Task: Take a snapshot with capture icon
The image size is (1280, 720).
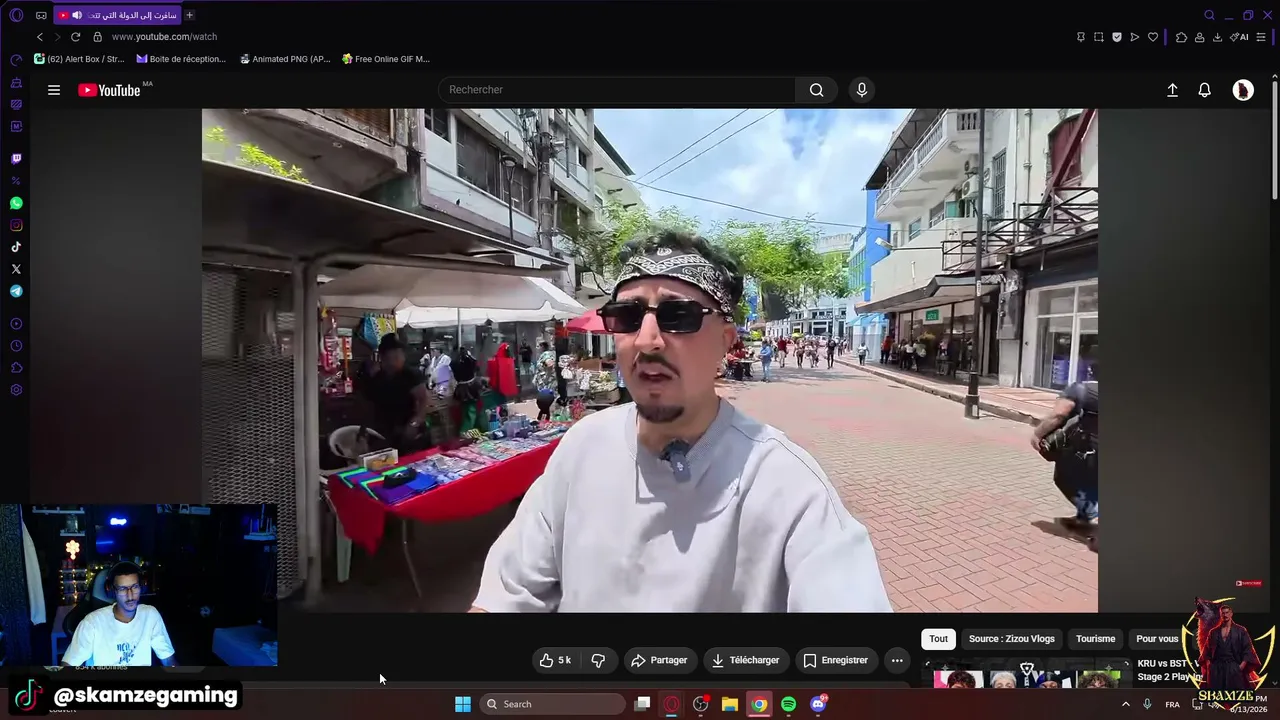Action: pyautogui.click(x=1099, y=37)
